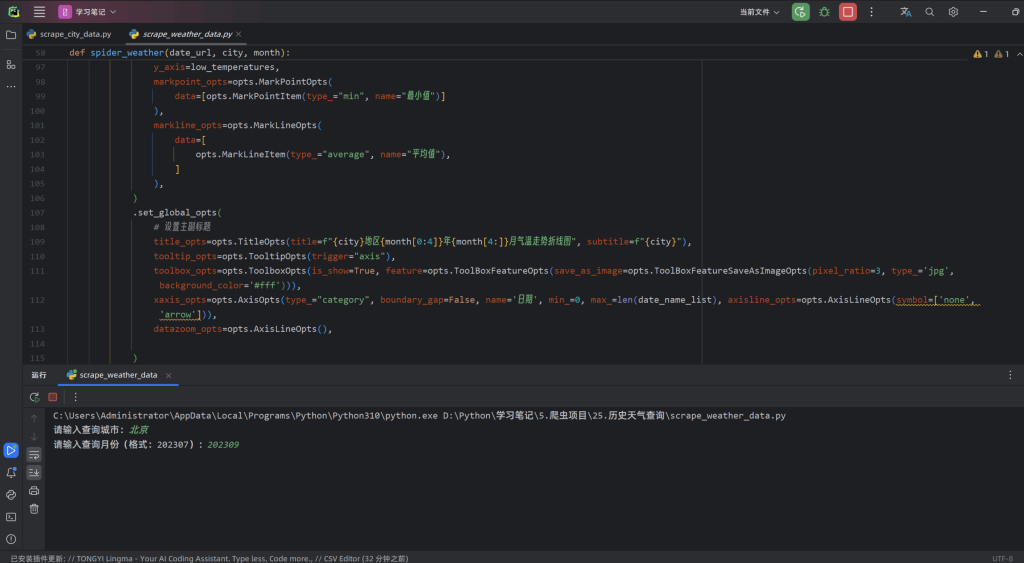Open the 当前文件 run configuration dropdown
Viewport: 1024px width, 563px height.
pos(761,12)
